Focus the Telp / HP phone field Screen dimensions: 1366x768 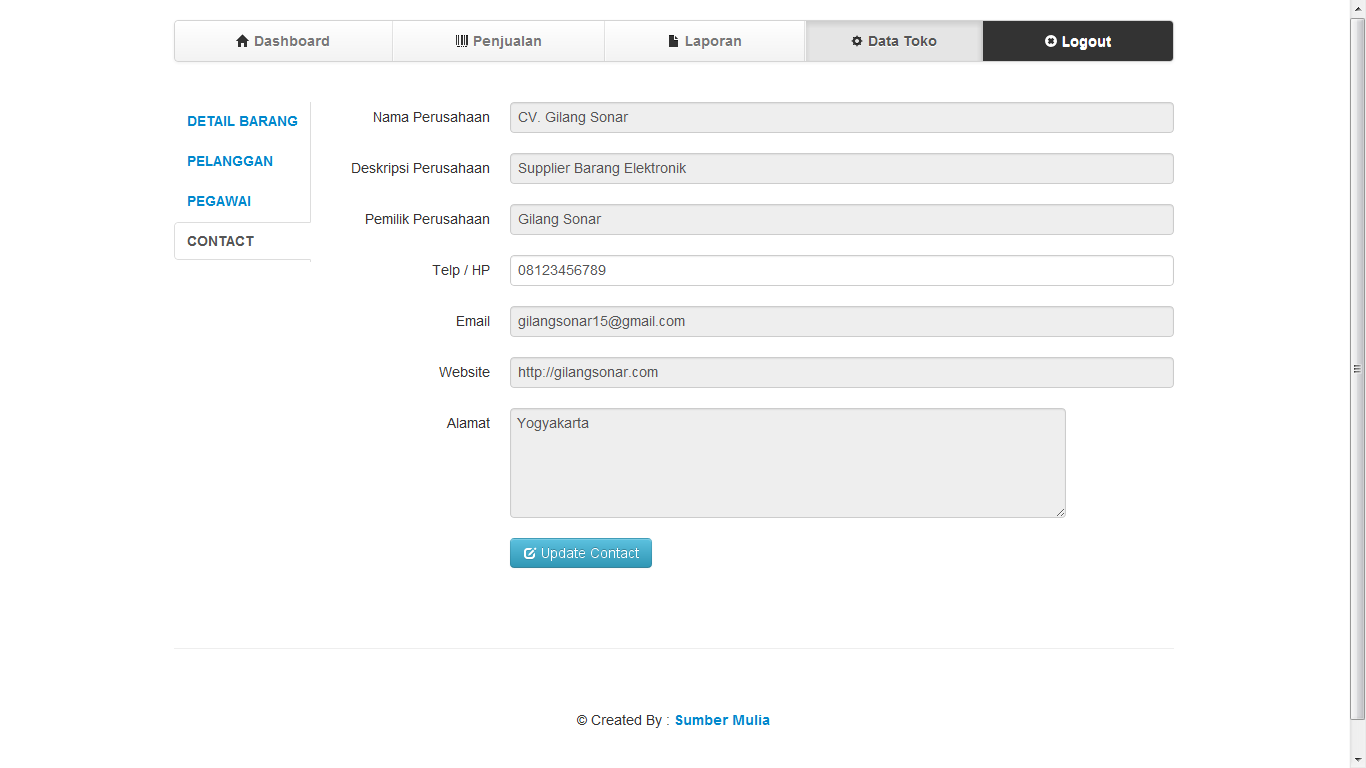pyautogui.click(x=841, y=270)
